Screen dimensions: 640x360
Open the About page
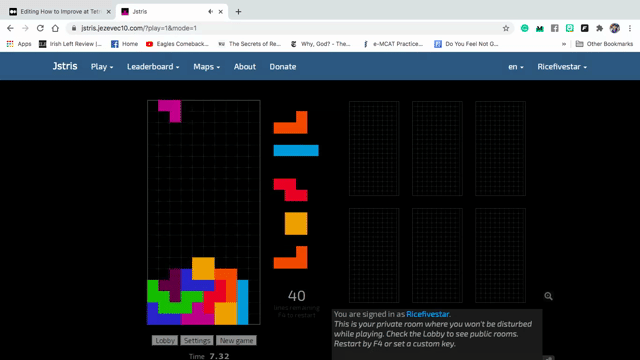[244, 67]
